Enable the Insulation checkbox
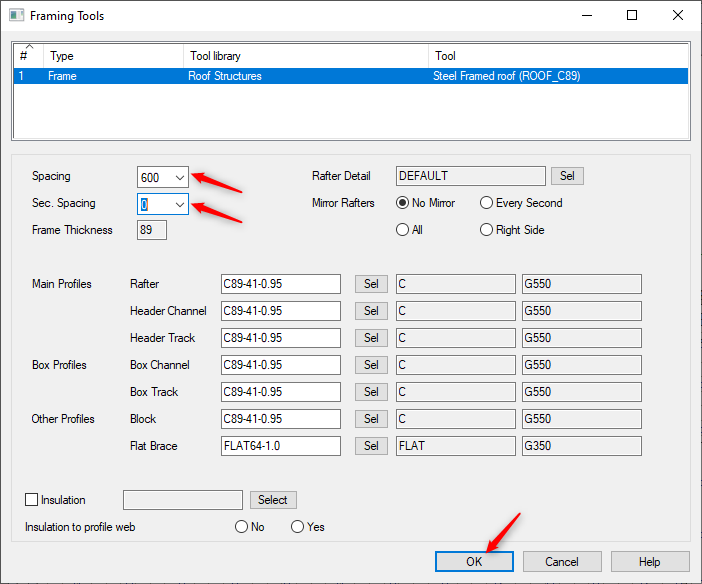The width and height of the screenshot is (702, 584). 31,500
